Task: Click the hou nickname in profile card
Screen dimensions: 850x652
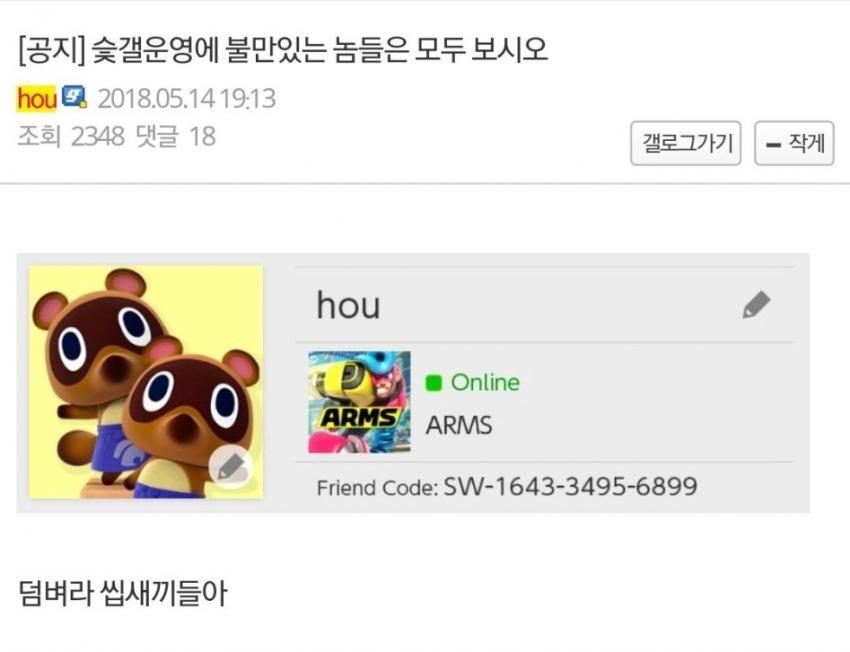Action: pos(348,305)
